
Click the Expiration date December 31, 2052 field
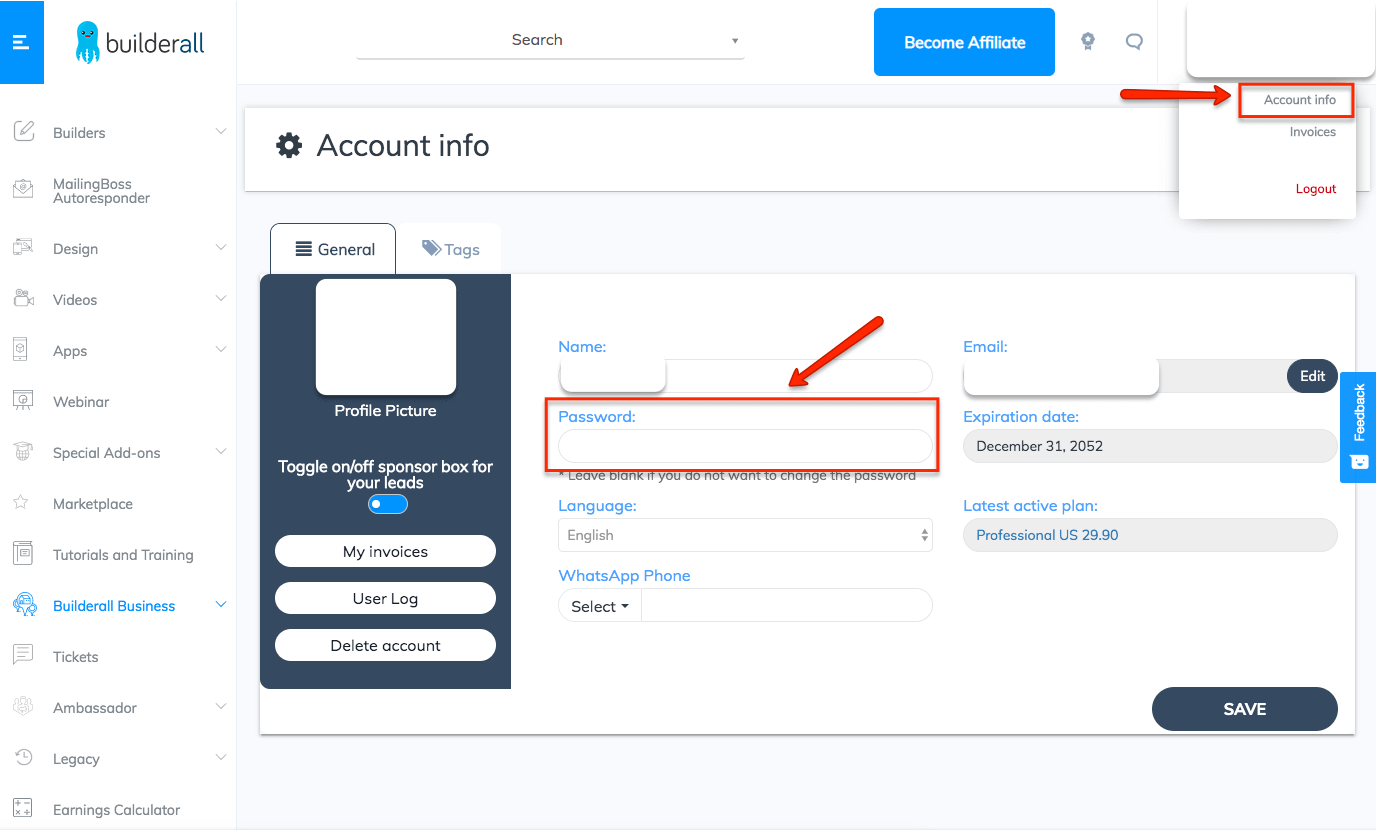click(1150, 446)
